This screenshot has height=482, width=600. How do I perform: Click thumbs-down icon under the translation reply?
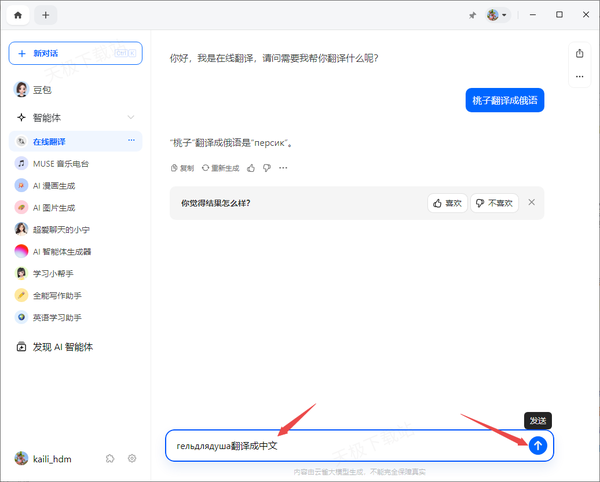click(x=267, y=168)
